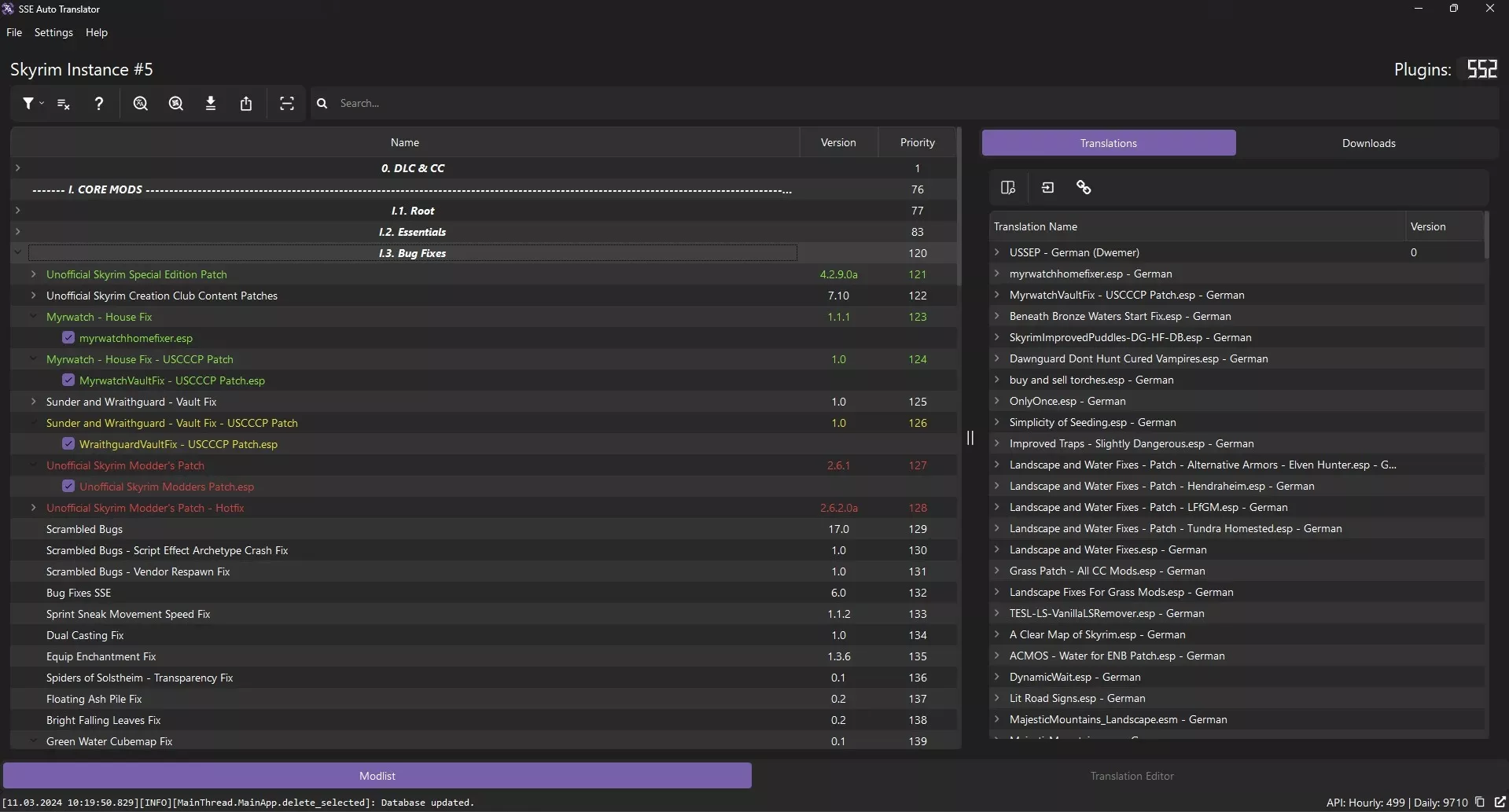Open the File menu

(x=14, y=32)
